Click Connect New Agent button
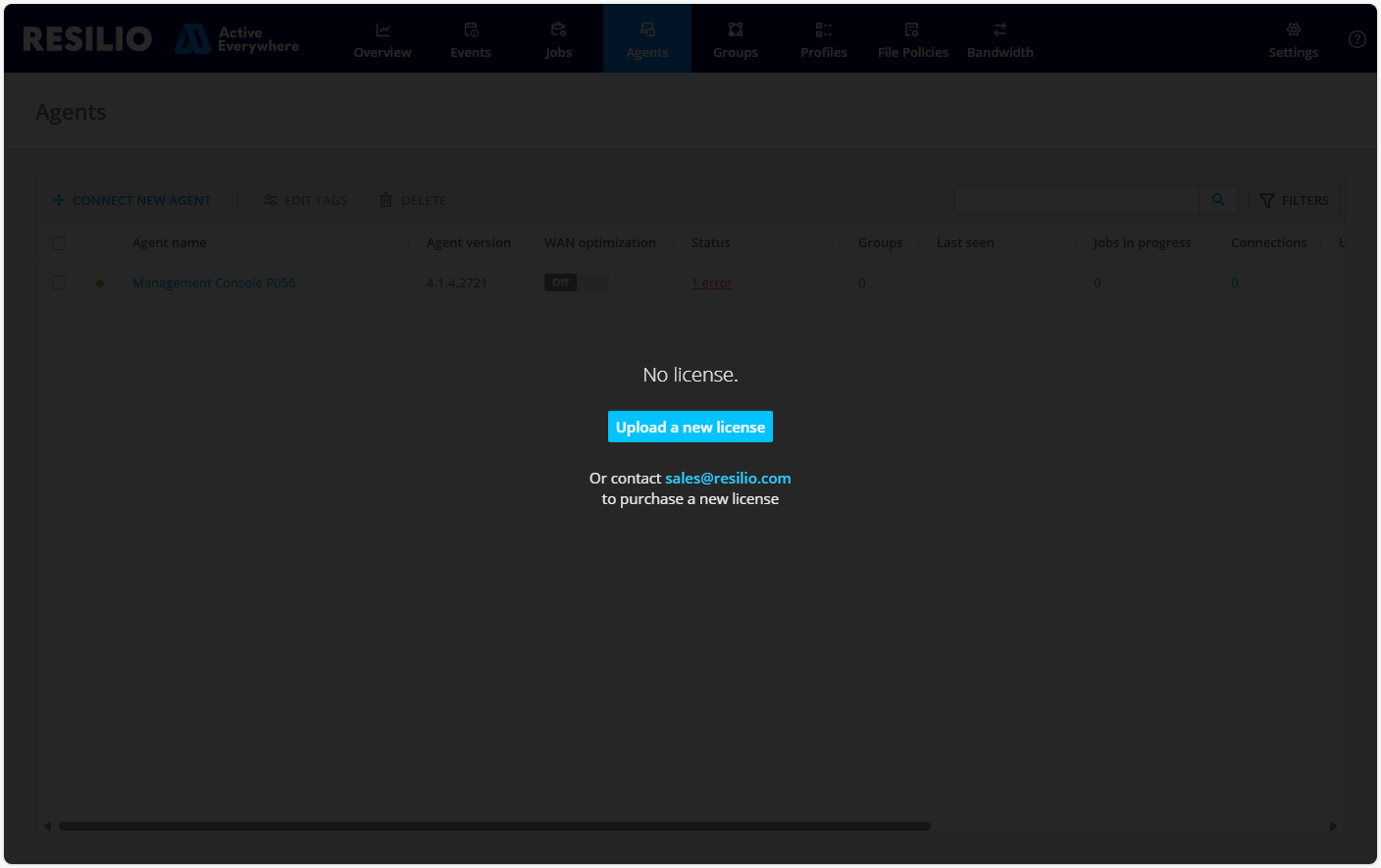 (131, 200)
